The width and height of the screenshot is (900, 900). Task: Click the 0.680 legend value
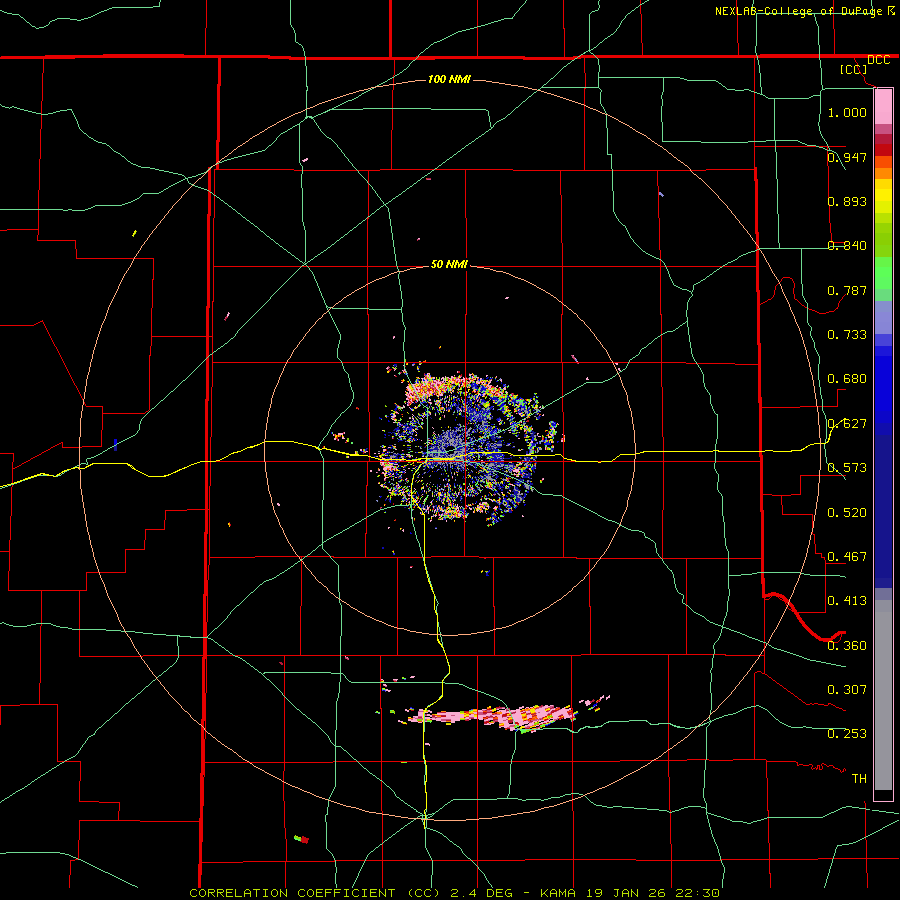click(847, 379)
